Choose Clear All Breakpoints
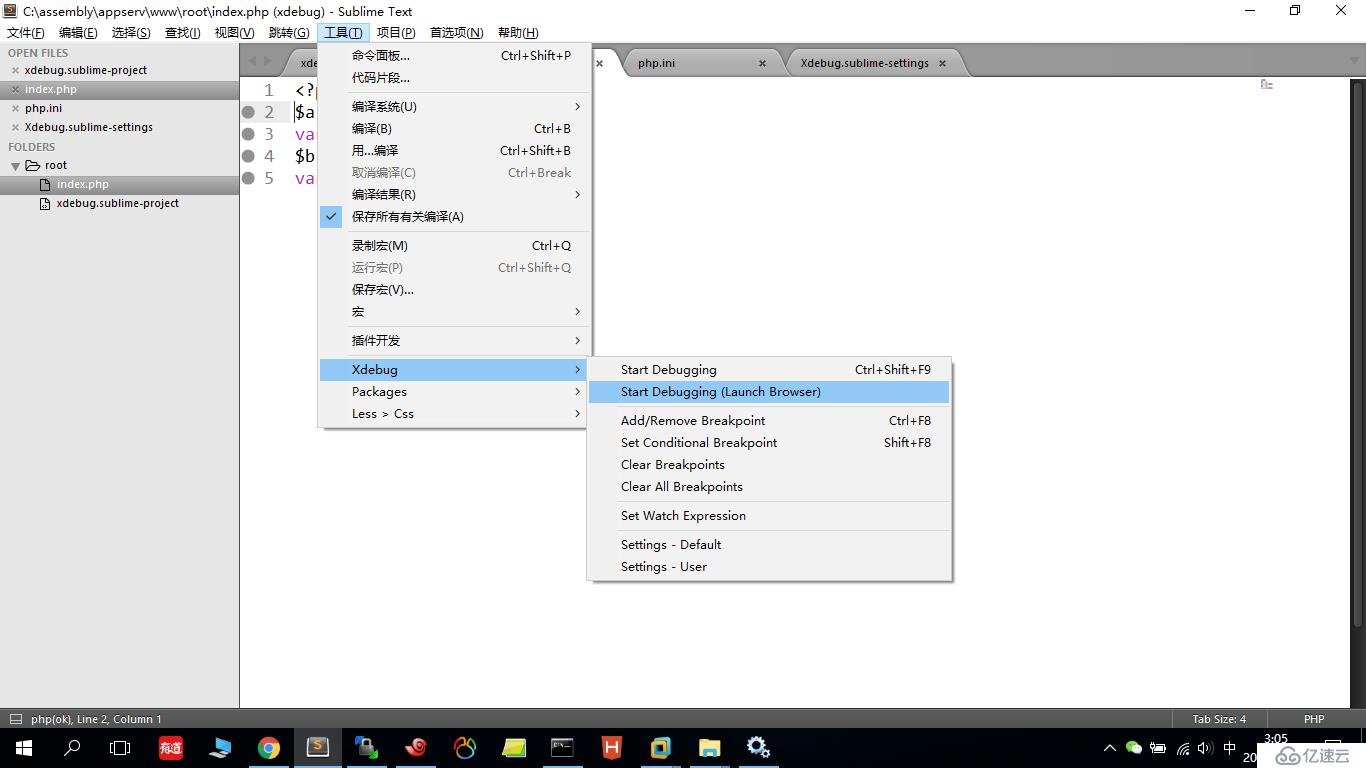The width and height of the screenshot is (1366, 768). click(769, 487)
